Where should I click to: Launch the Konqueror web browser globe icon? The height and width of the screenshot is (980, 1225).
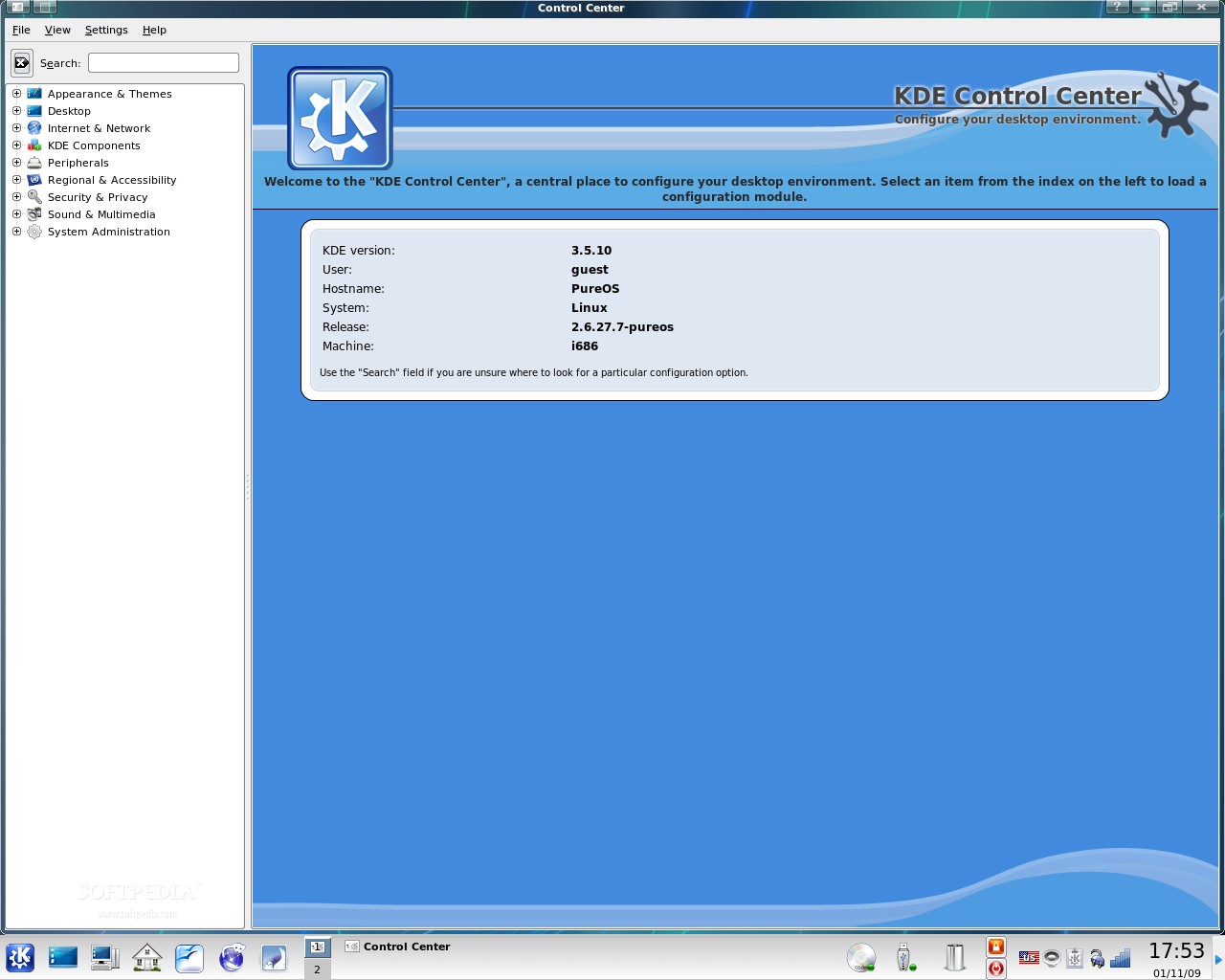(232, 957)
